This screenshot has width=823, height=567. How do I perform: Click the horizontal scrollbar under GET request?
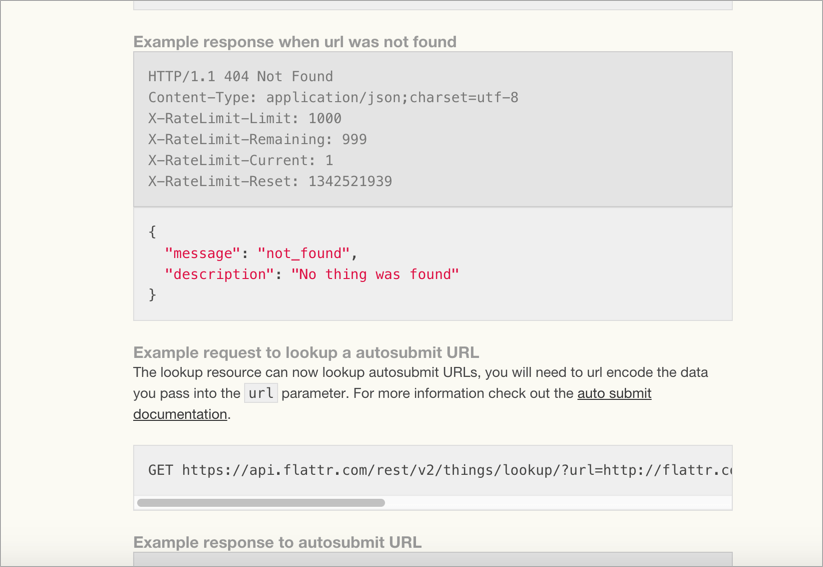[x=261, y=503]
